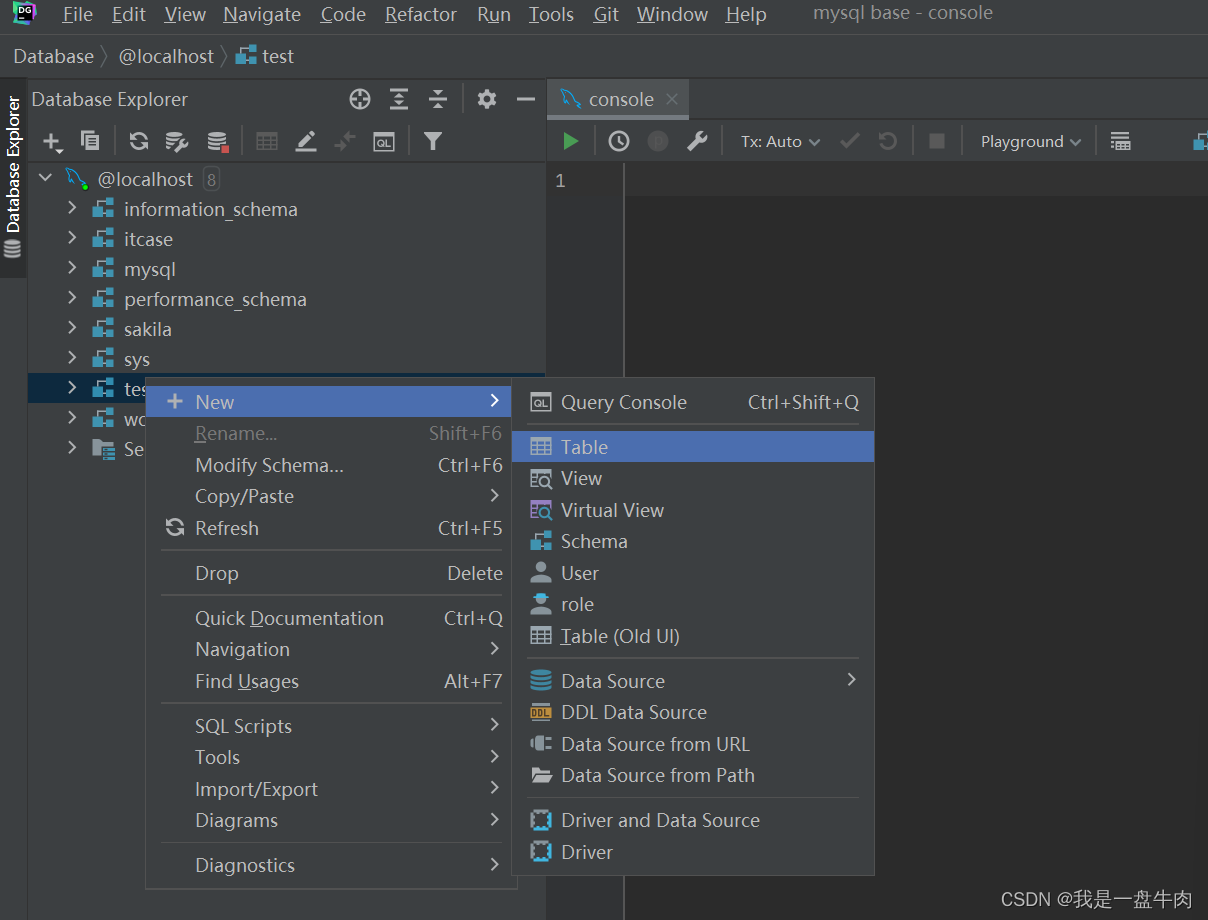Viewport: 1208px width, 920px height.
Task: Open the Tx: Auto transaction mode dropdown
Action: pyautogui.click(x=780, y=142)
